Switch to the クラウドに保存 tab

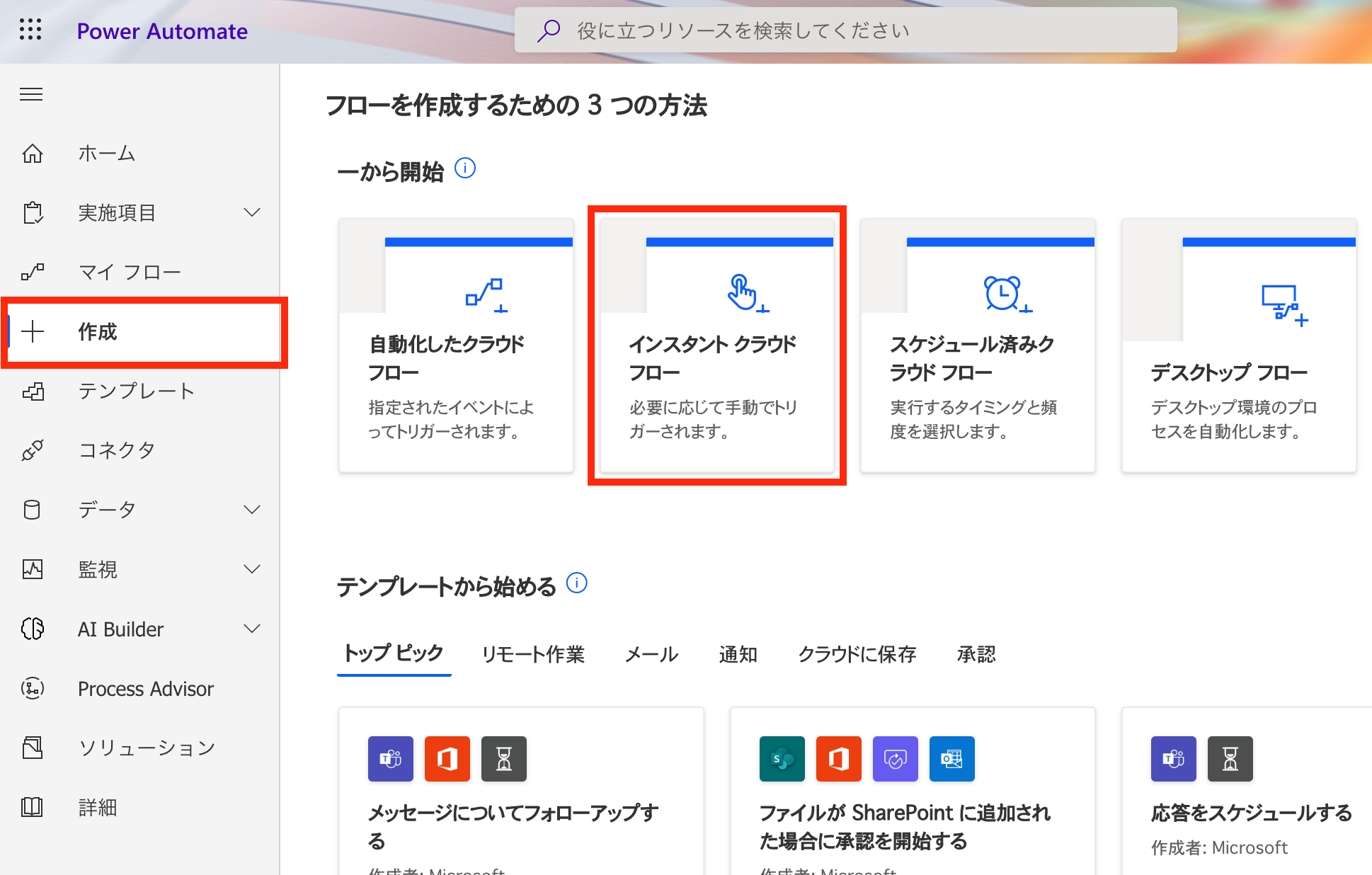(x=857, y=654)
